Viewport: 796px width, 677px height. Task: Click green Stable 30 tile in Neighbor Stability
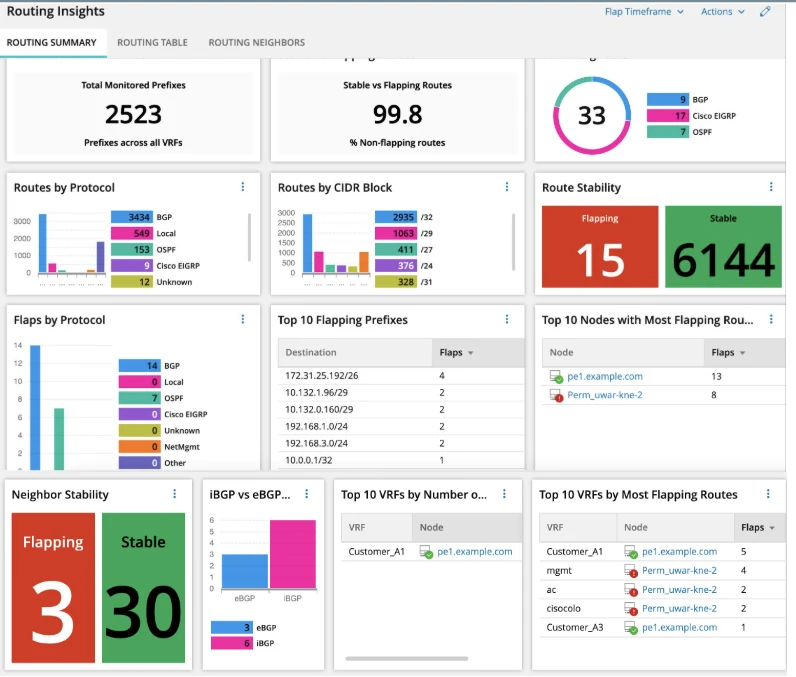(143, 588)
